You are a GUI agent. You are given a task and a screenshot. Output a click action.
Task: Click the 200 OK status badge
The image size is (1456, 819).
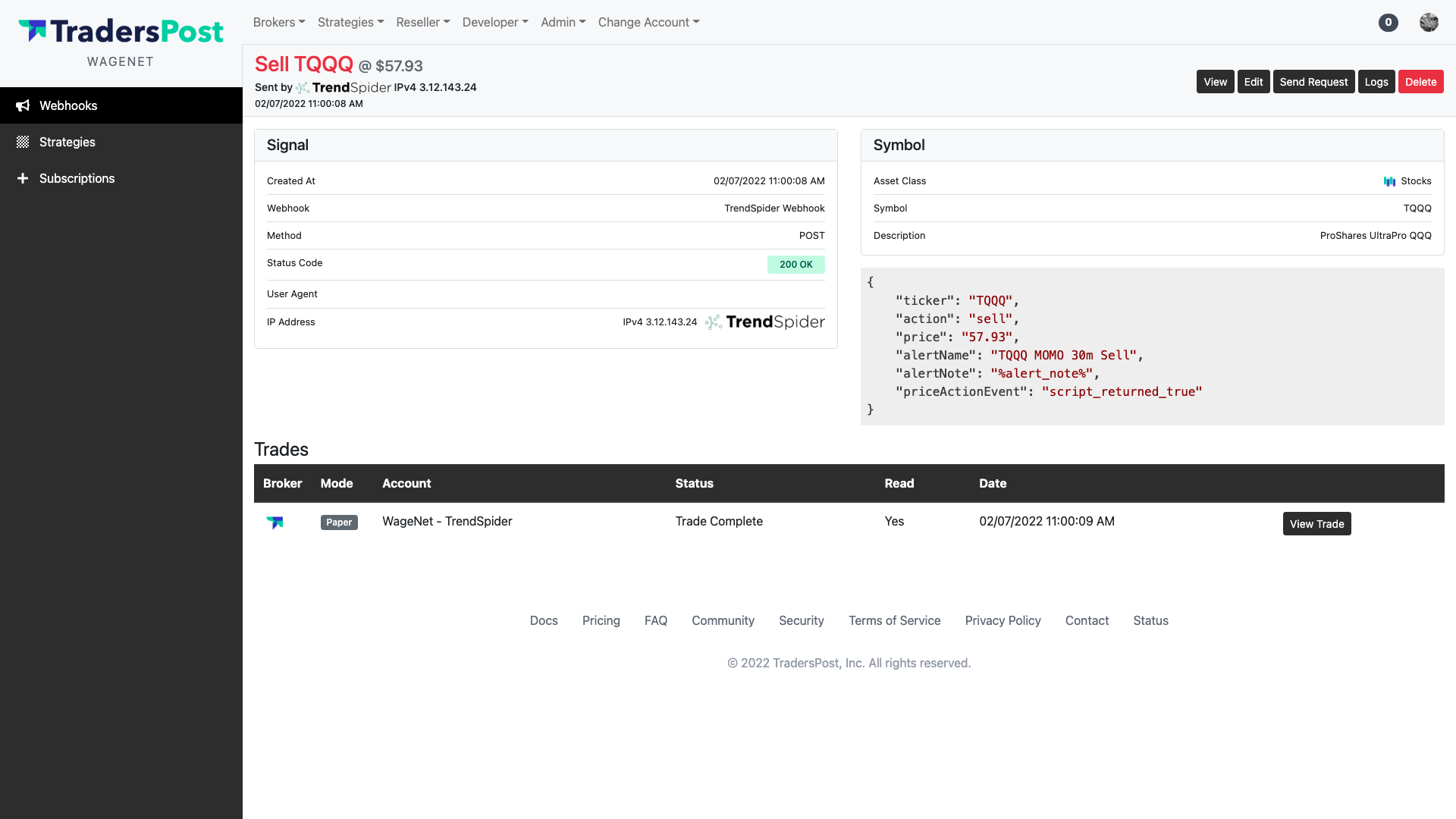[795, 264]
